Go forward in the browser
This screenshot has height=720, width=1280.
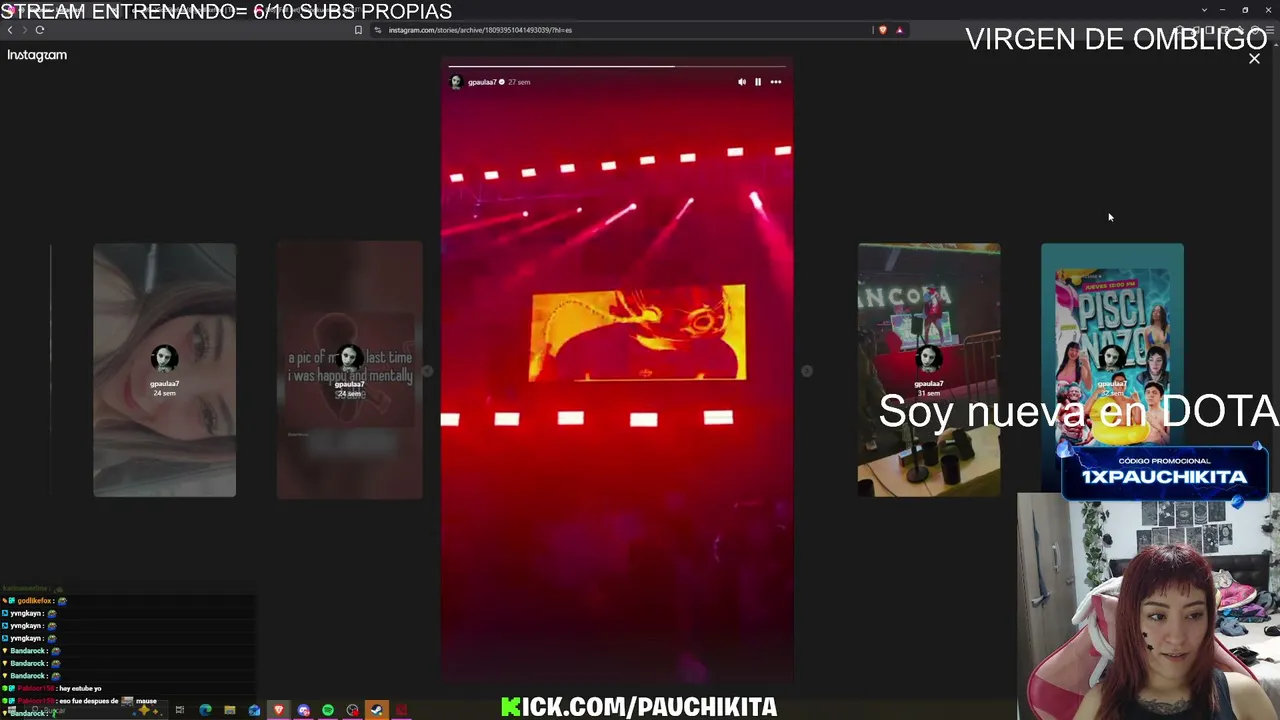coord(24,30)
